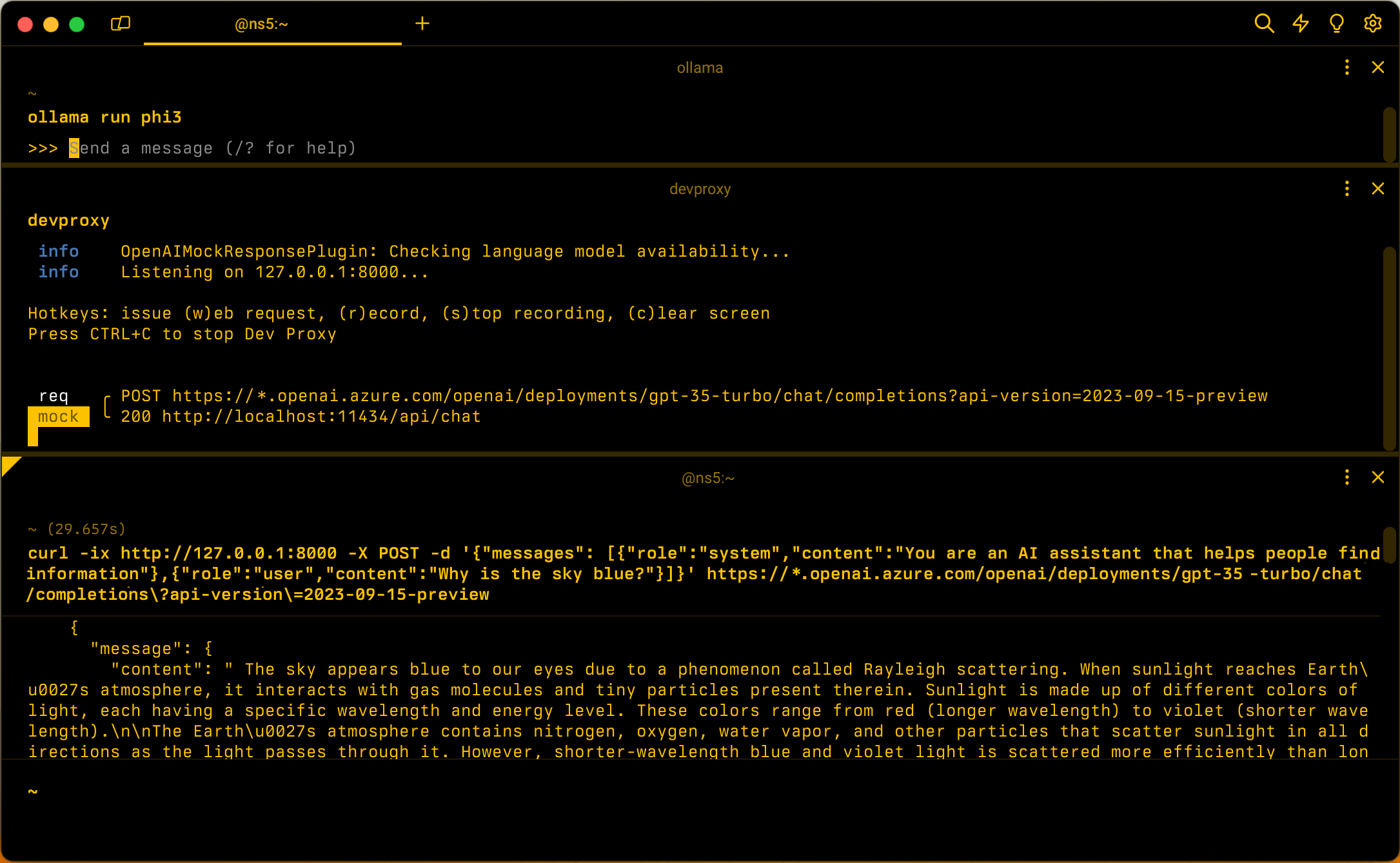This screenshot has width=1400, height=863.
Task: Click yellow bookmark corner flag on block
Action: (x=9, y=463)
